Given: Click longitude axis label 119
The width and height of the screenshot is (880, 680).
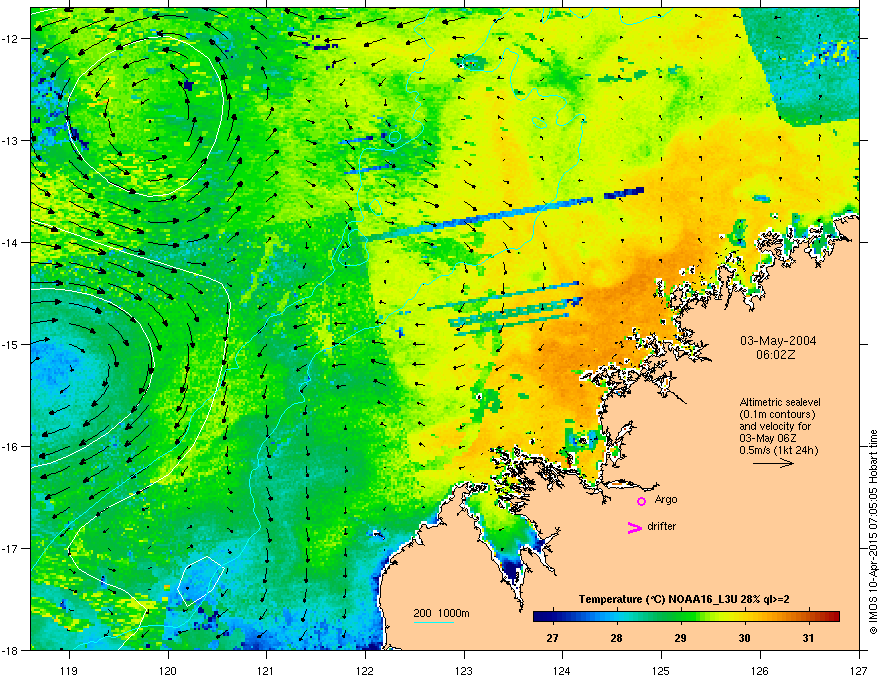Looking at the screenshot, I should coord(69,670).
